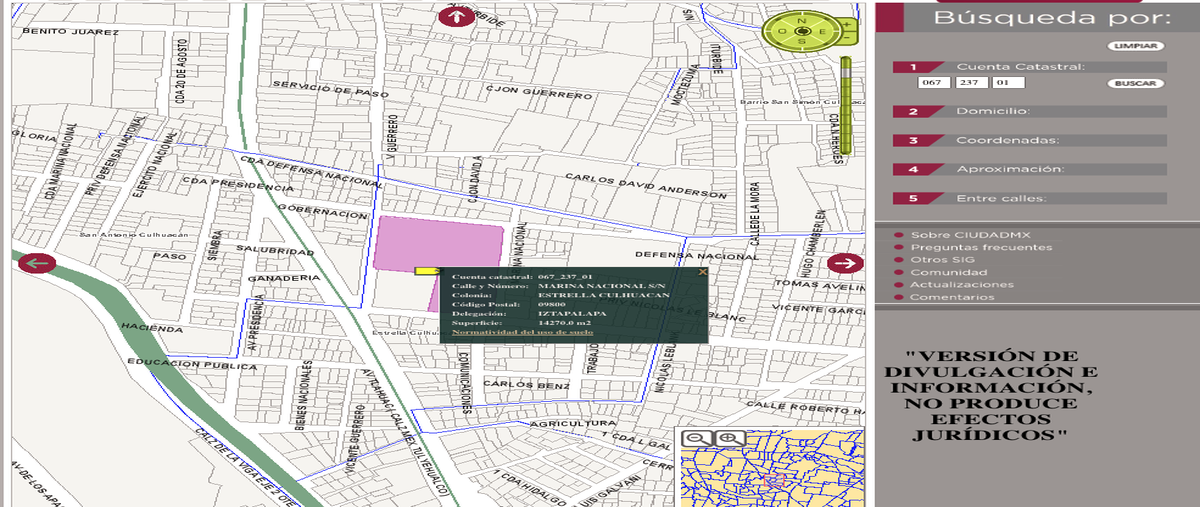Click S on the compass control

tap(801, 41)
